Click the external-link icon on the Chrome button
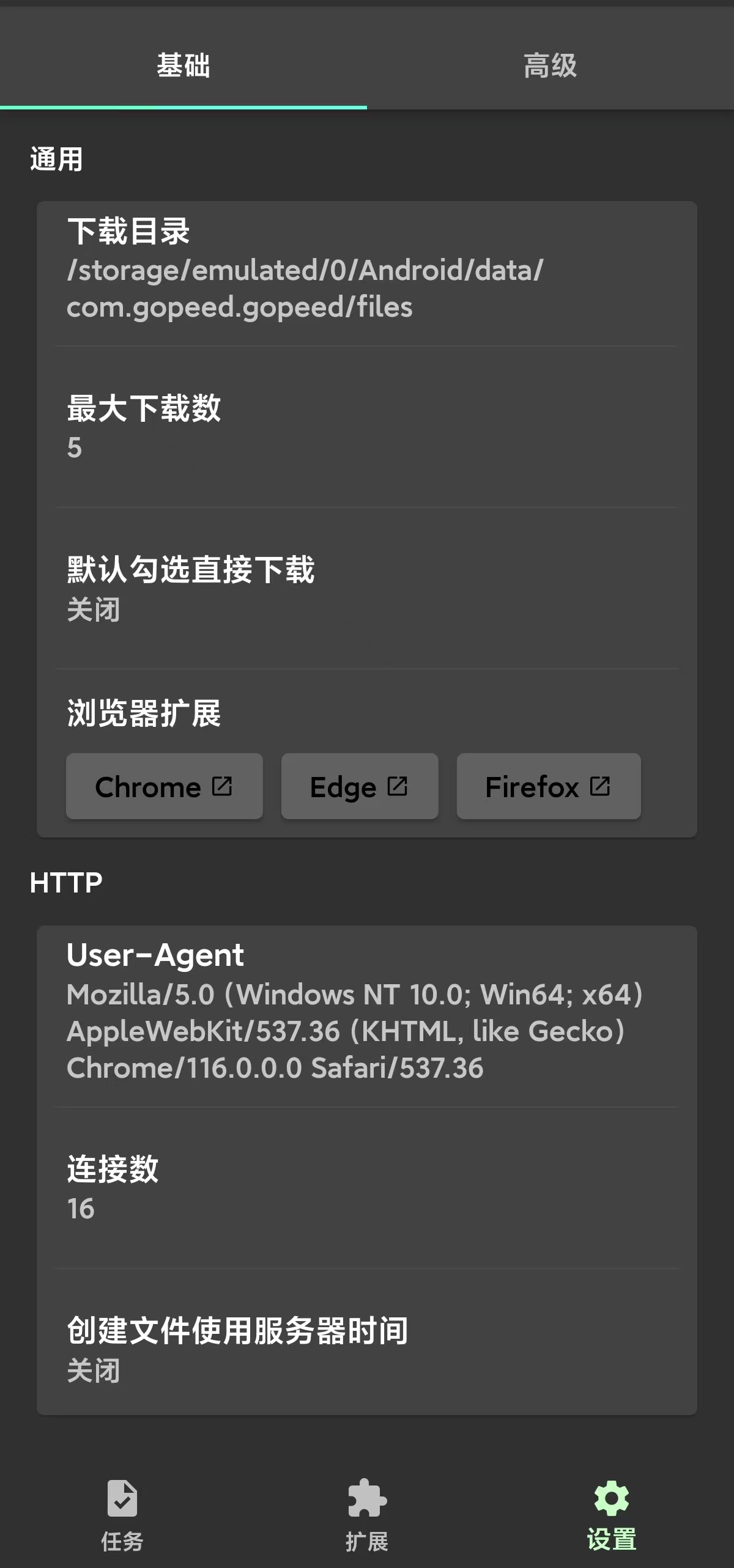Viewport: 734px width, 1568px height. 223,786
